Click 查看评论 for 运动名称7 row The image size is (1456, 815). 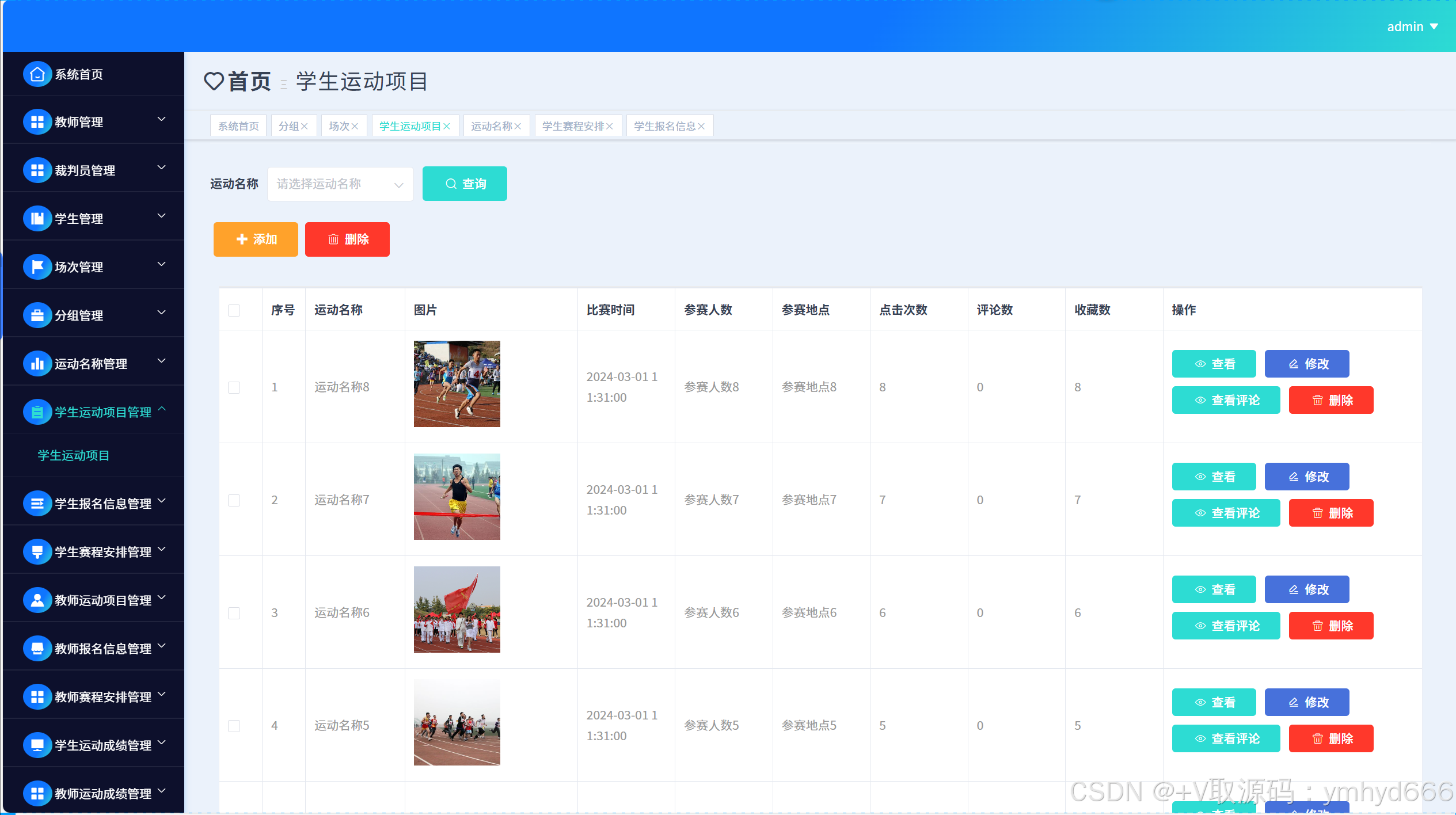[x=1226, y=513]
